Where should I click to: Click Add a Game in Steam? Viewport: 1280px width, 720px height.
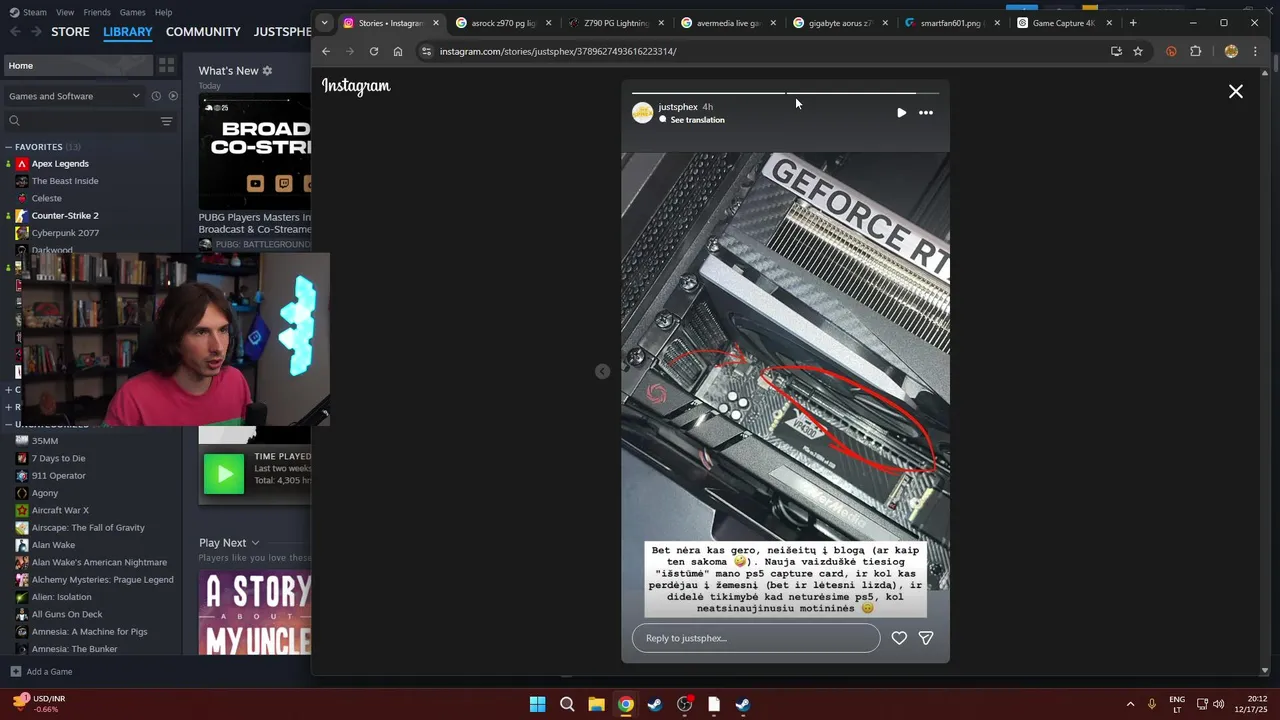point(41,672)
